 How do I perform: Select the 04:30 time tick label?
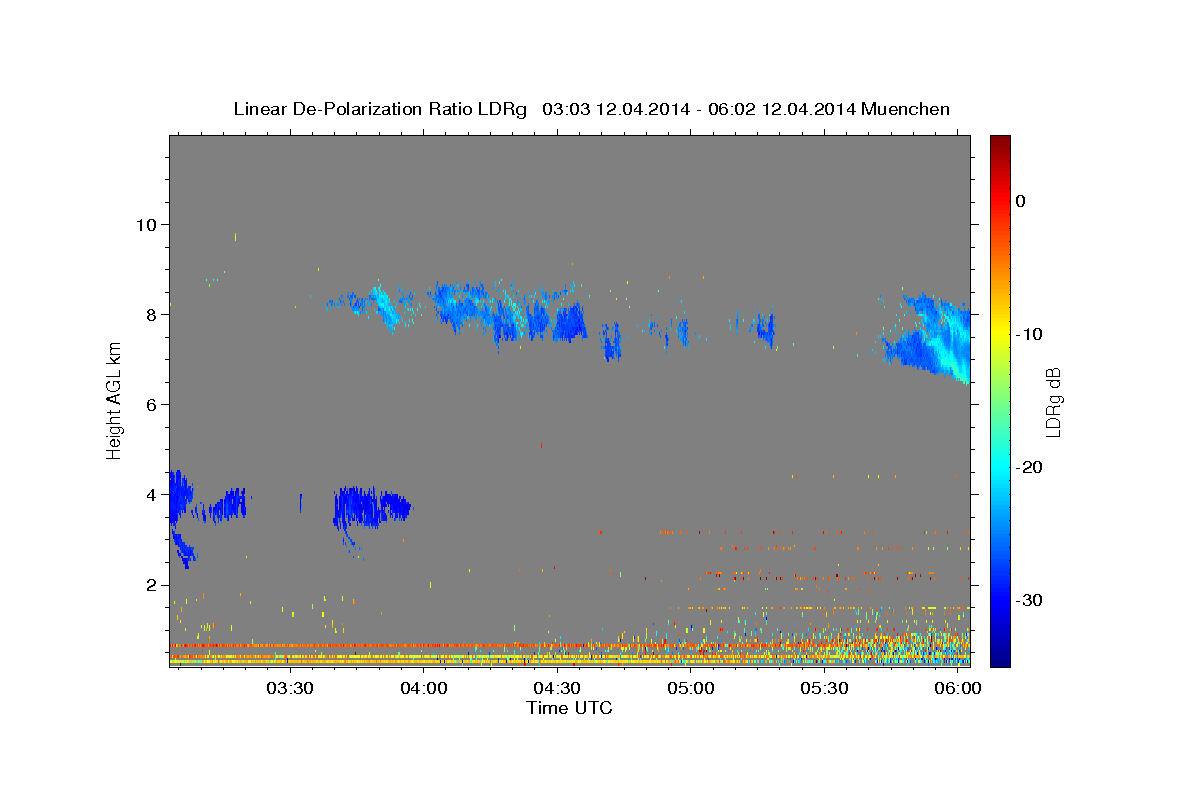point(557,689)
